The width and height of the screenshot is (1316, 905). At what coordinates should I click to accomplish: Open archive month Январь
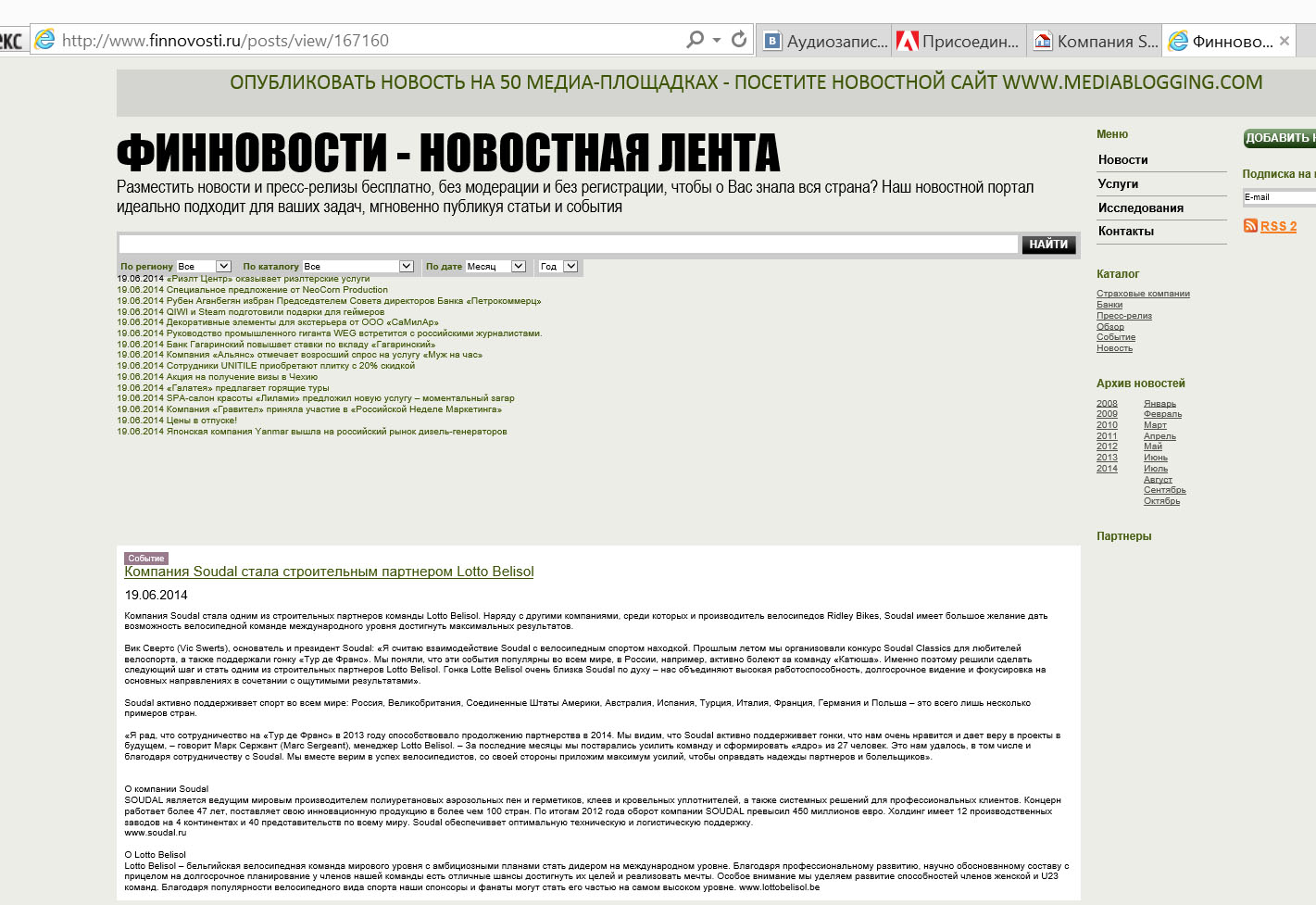point(1159,403)
